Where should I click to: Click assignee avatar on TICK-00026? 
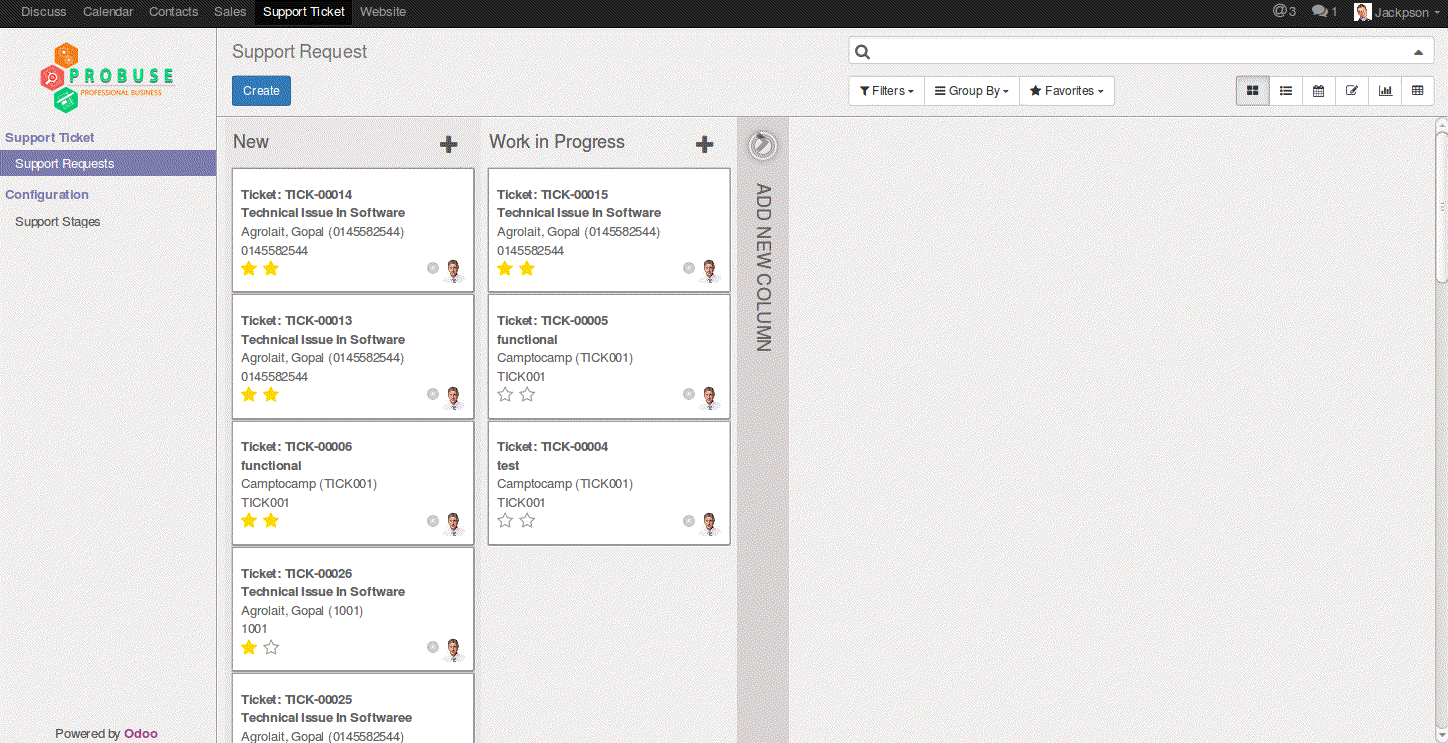tap(455, 649)
